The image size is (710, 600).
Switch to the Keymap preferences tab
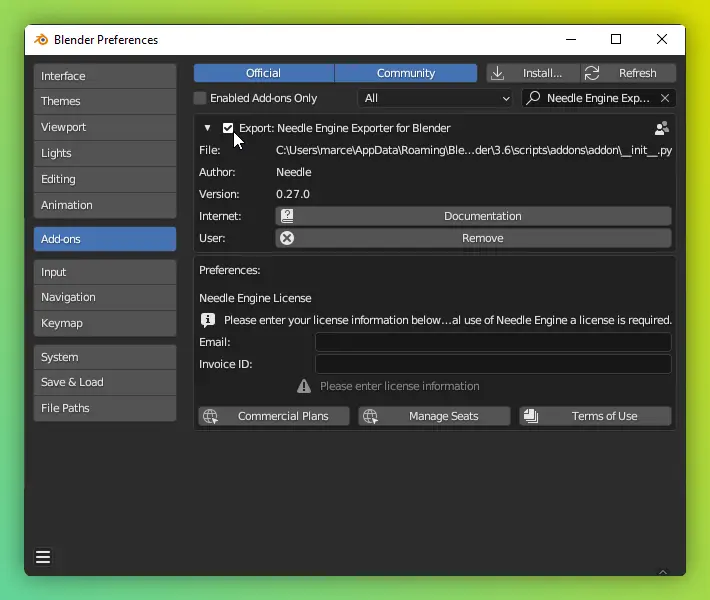pyautogui.click(x=105, y=323)
